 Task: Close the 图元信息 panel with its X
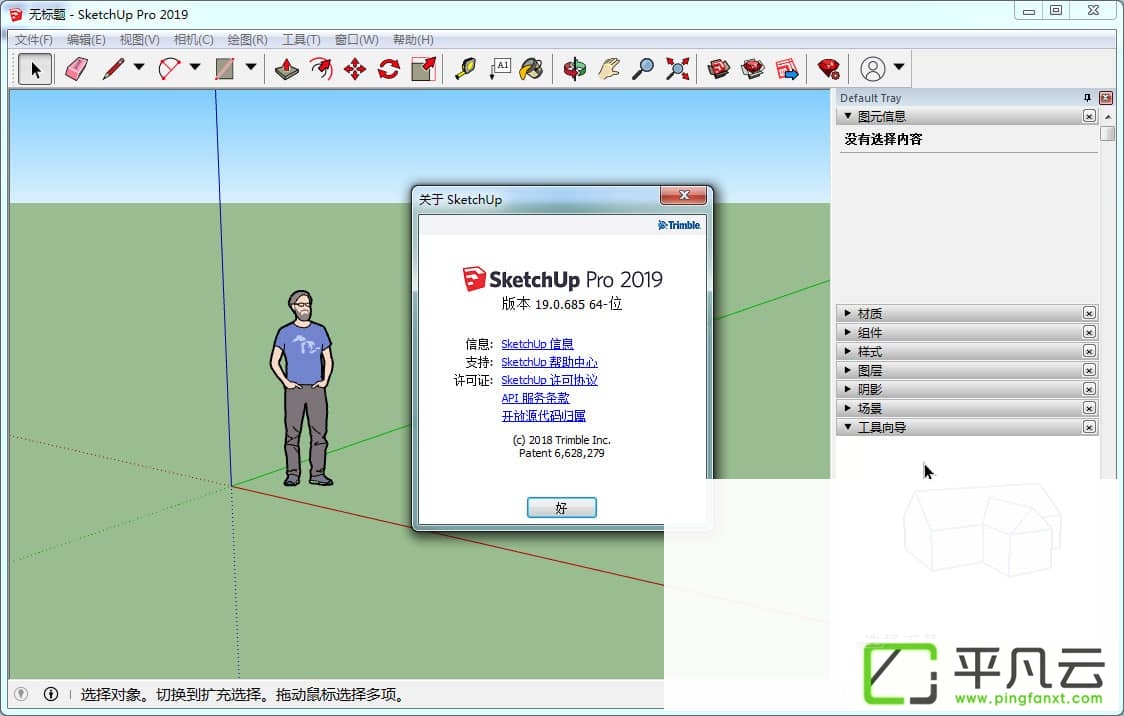point(1089,116)
